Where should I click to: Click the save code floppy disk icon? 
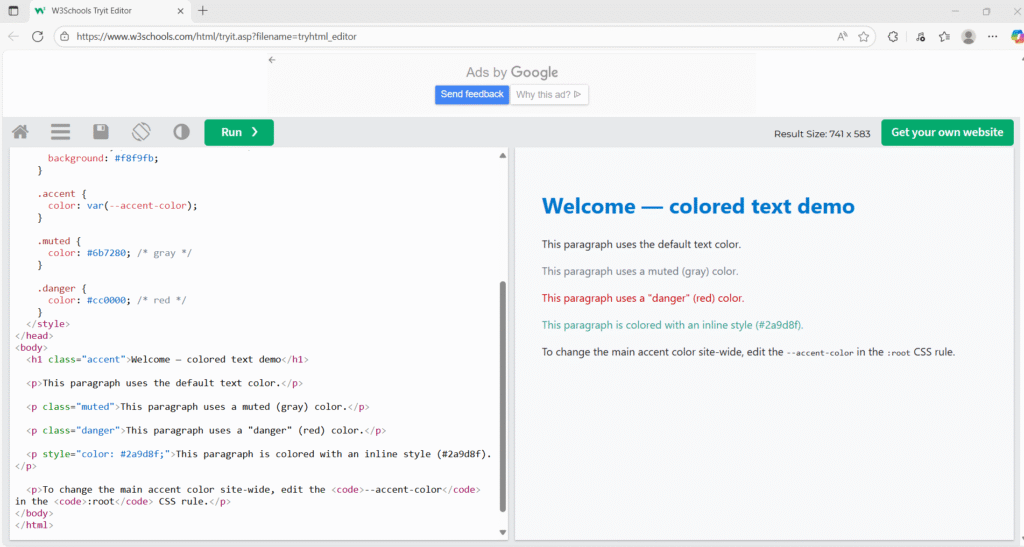click(x=100, y=132)
